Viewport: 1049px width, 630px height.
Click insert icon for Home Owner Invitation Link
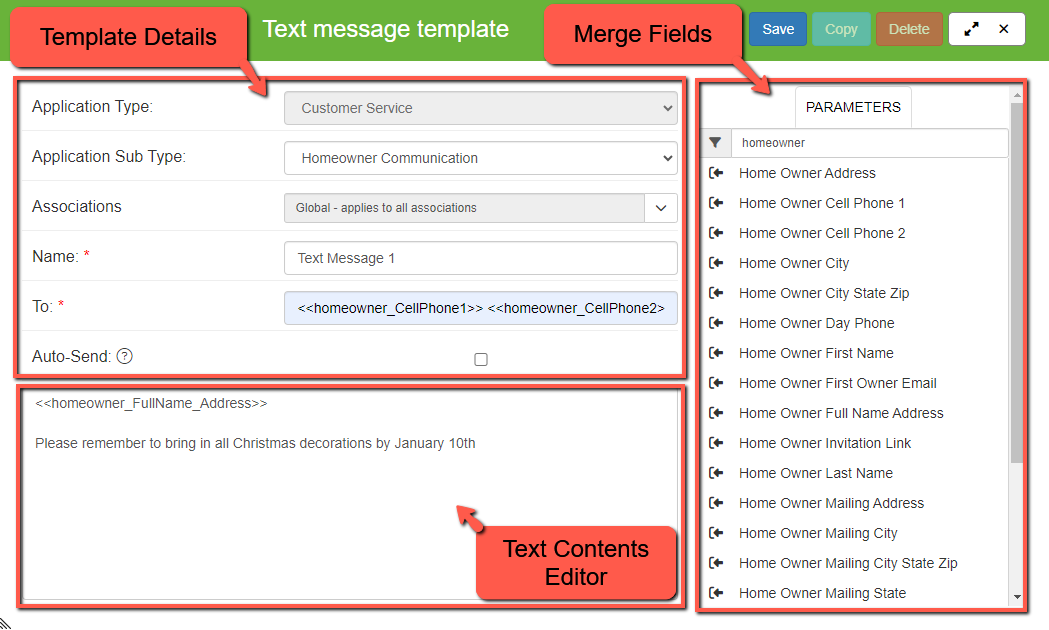click(x=716, y=443)
